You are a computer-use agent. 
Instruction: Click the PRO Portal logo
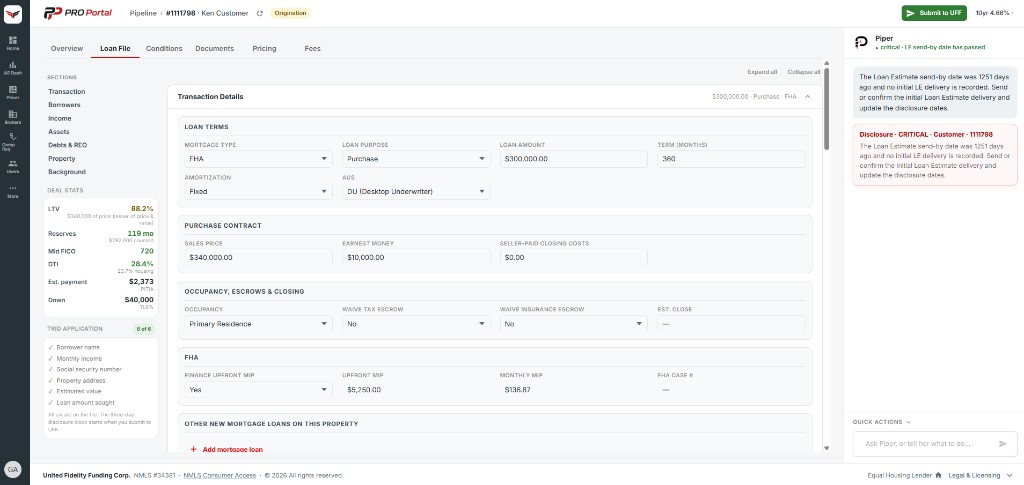coord(78,13)
